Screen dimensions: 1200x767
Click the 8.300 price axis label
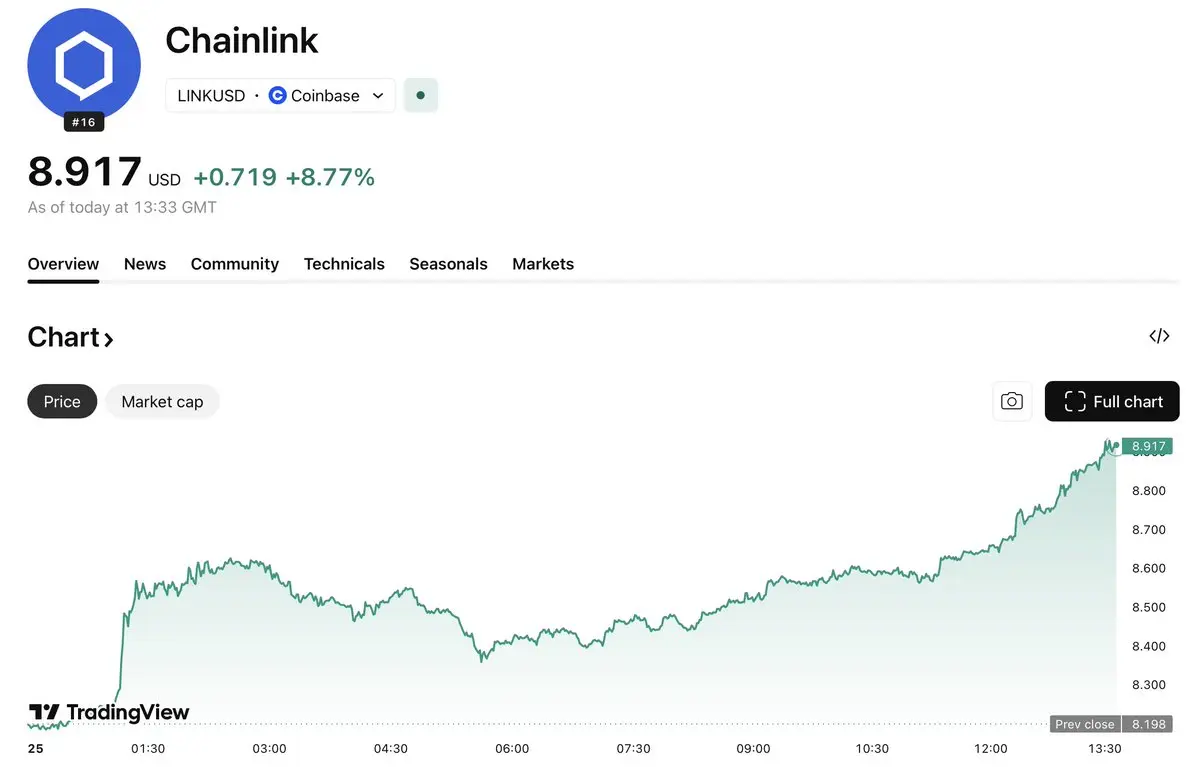1148,685
